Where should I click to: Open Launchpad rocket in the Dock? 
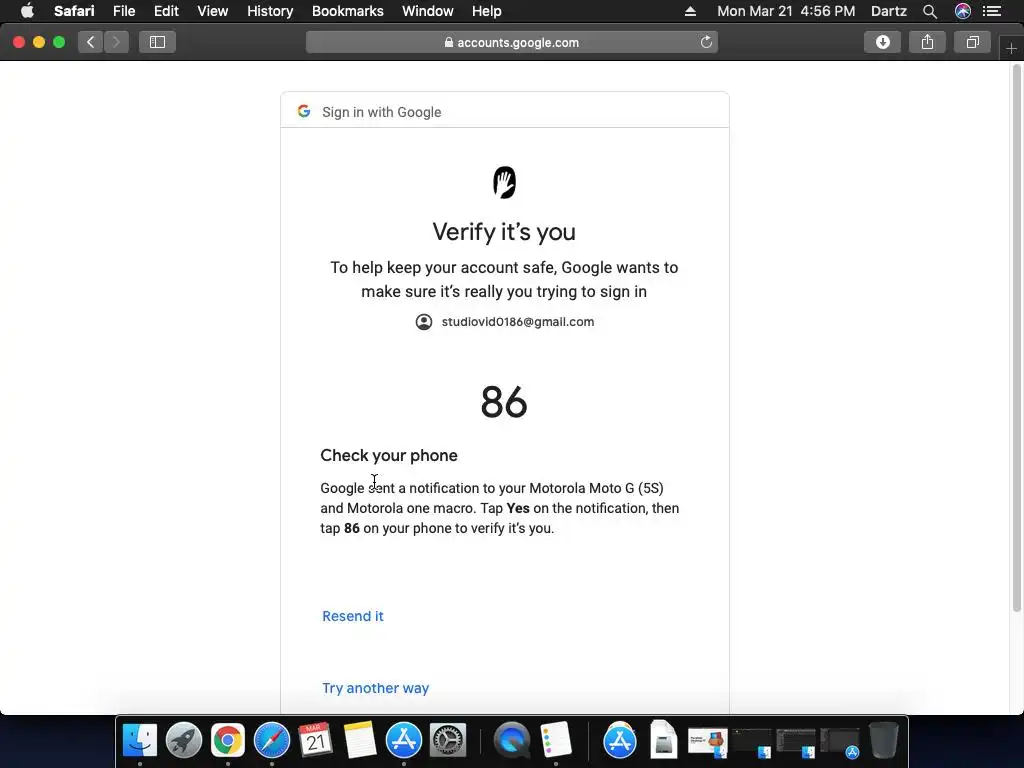pos(184,740)
